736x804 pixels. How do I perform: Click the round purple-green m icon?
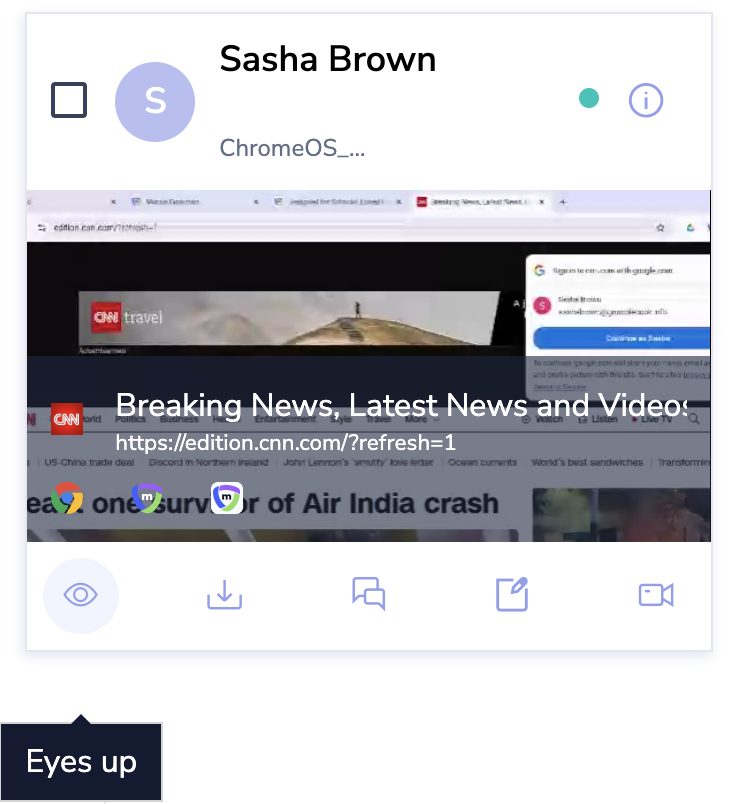[x=147, y=498]
